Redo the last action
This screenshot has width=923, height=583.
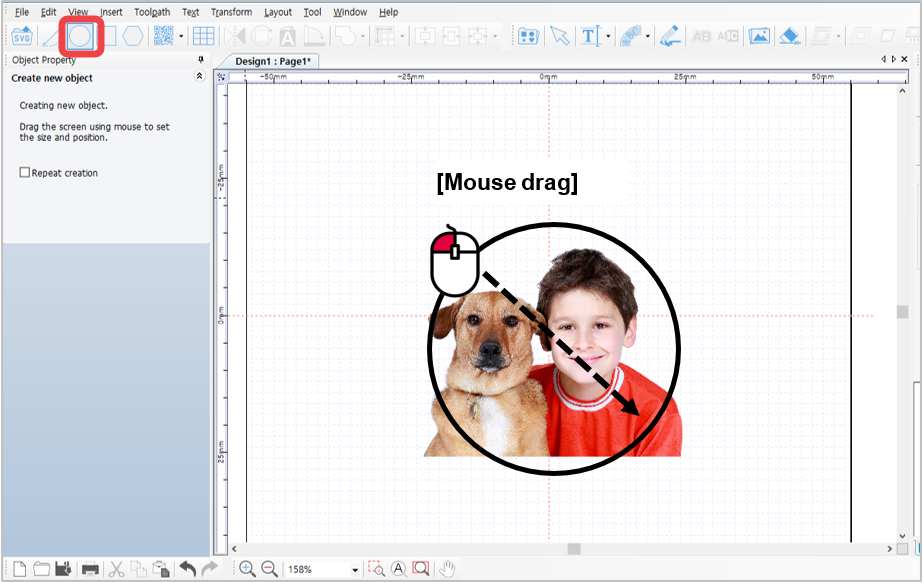210,569
